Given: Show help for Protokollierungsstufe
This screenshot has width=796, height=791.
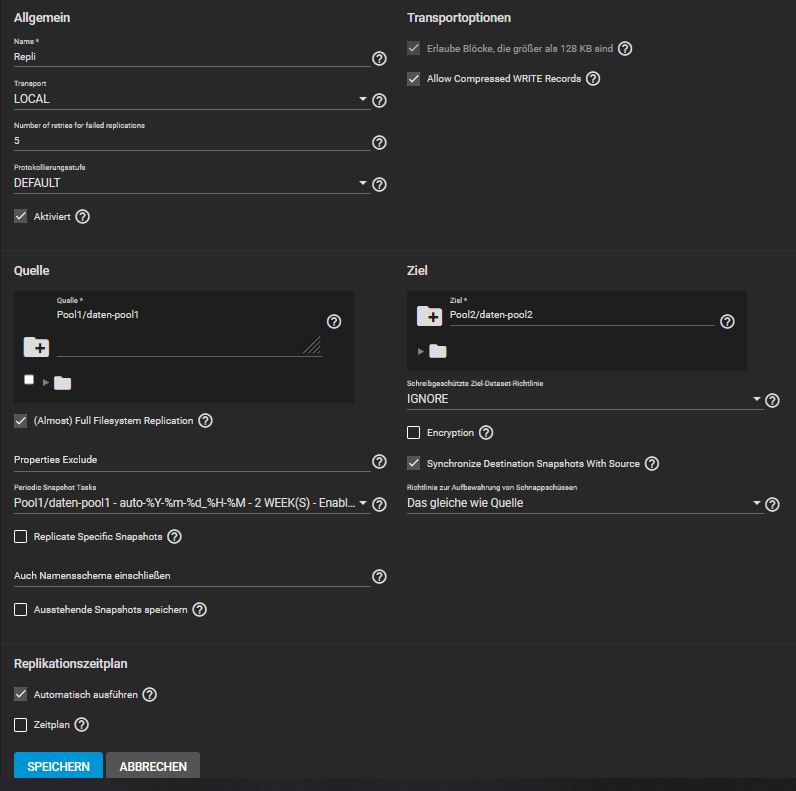Looking at the screenshot, I should [x=379, y=184].
